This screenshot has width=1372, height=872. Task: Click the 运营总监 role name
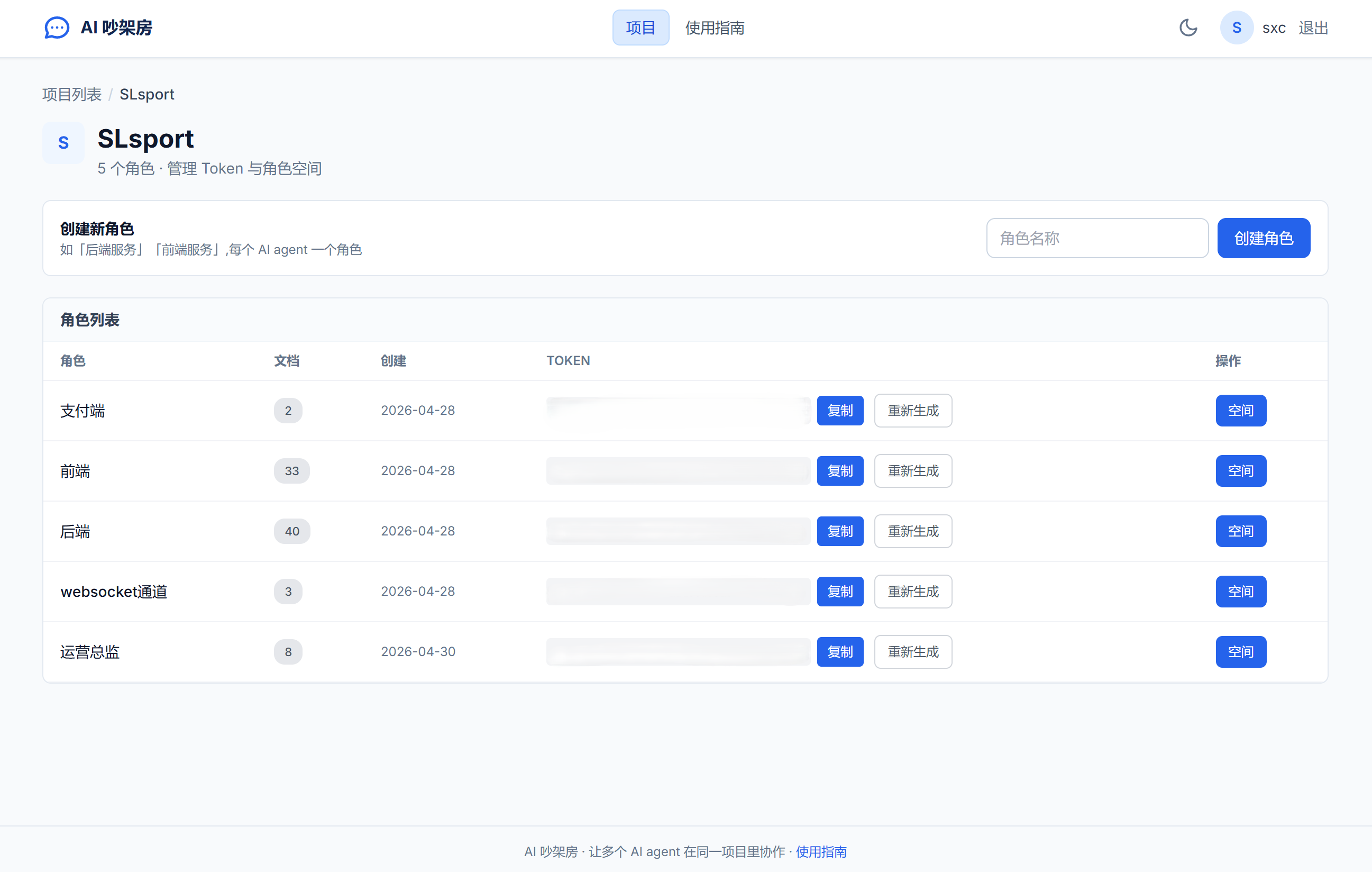tap(90, 652)
